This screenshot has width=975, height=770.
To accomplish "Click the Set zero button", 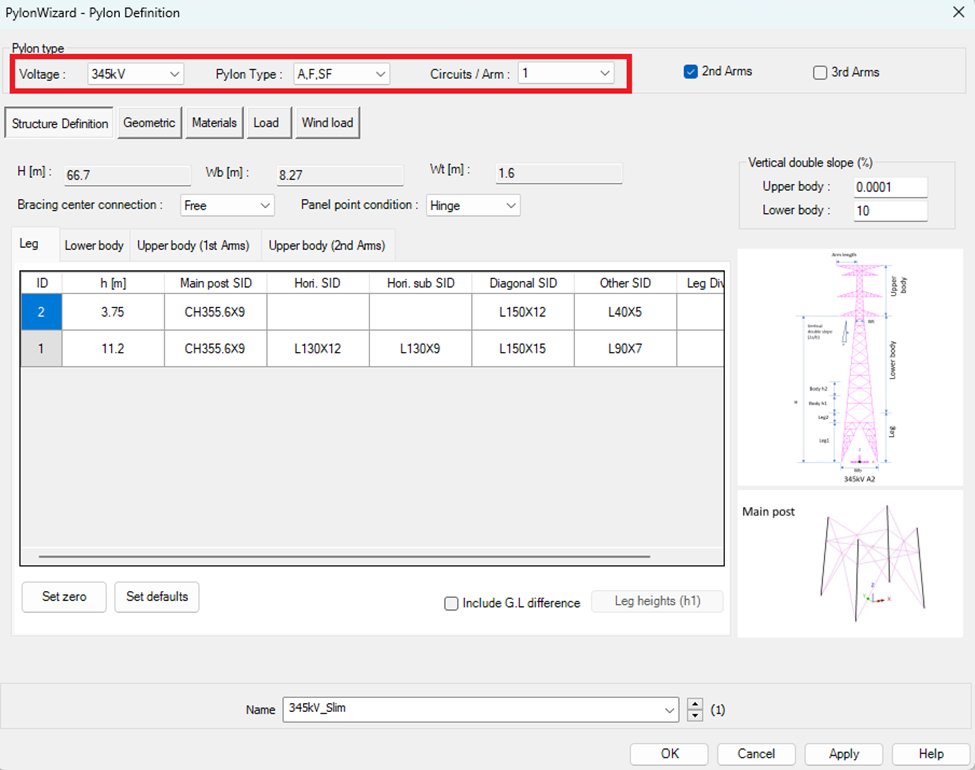I will (x=64, y=597).
